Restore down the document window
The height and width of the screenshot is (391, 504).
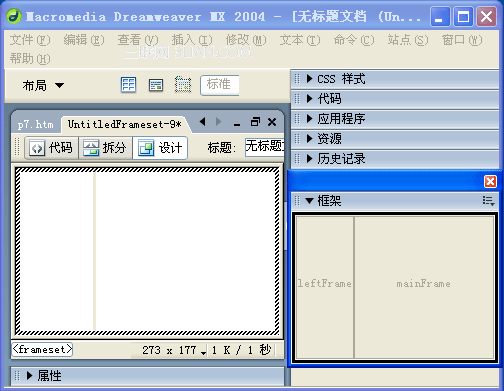[x=255, y=122]
